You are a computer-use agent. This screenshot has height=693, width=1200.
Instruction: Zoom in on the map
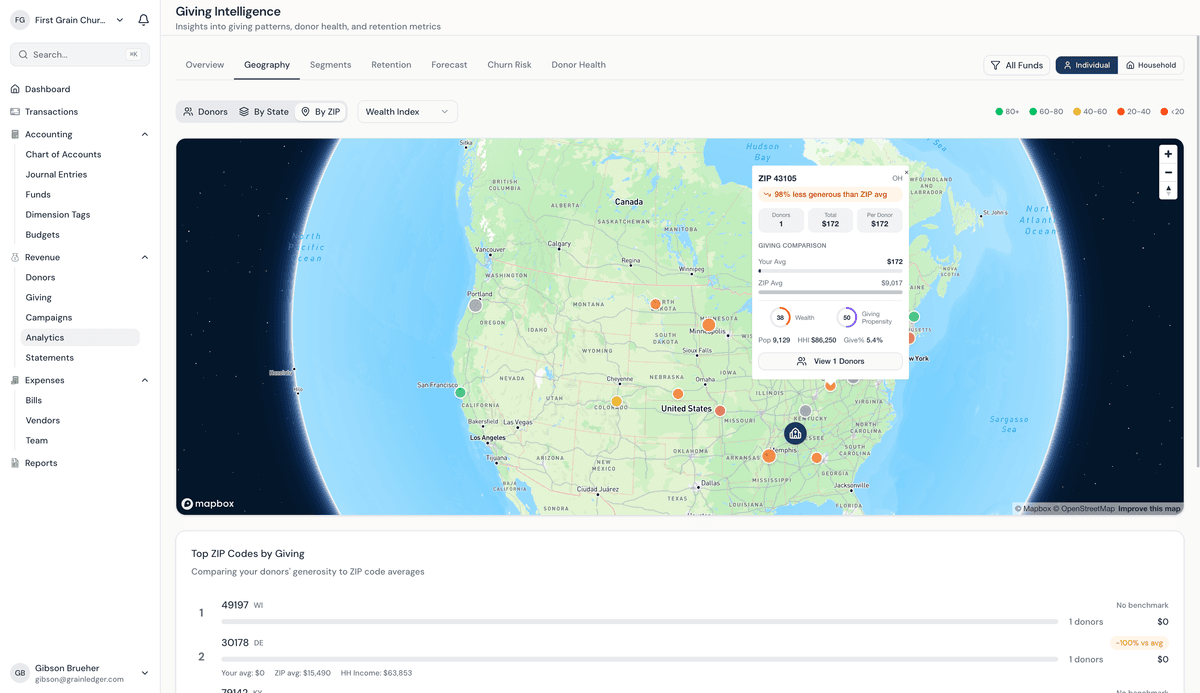(1168, 154)
